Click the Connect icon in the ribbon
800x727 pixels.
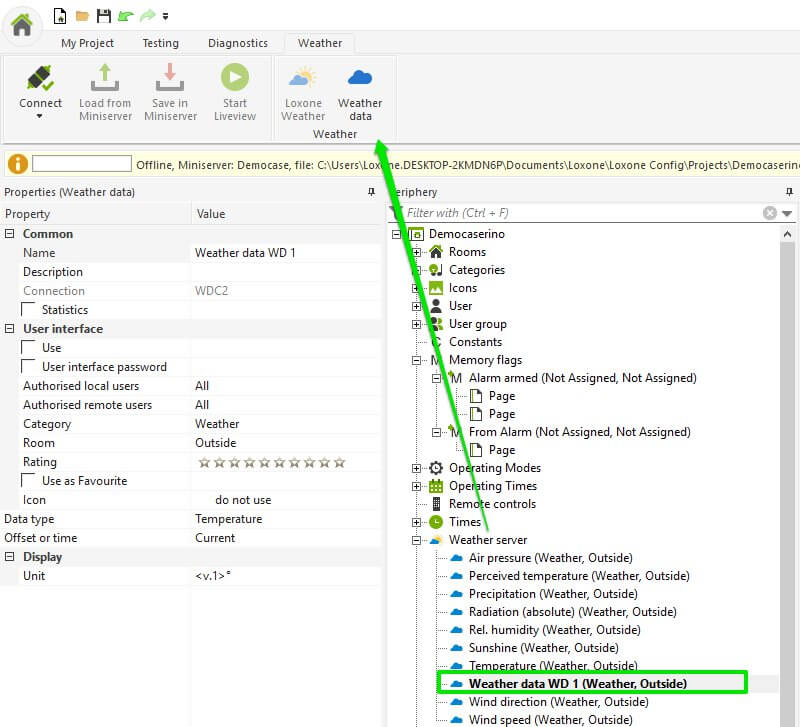[40, 79]
